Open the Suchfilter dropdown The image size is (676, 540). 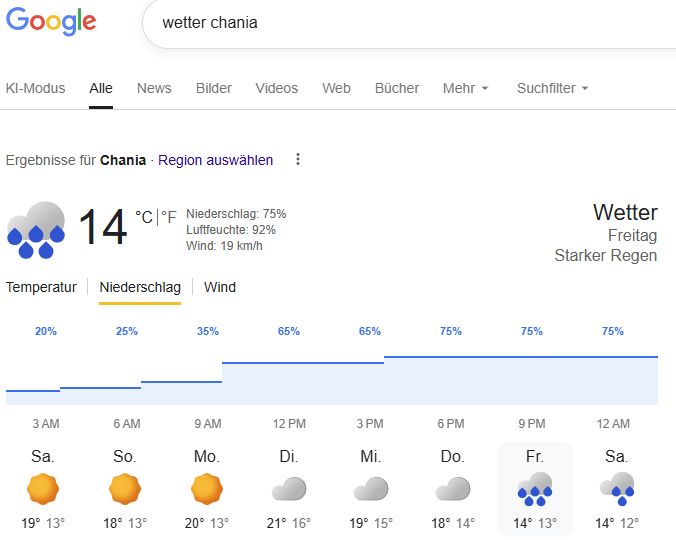pyautogui.click(x=552, y=88)
